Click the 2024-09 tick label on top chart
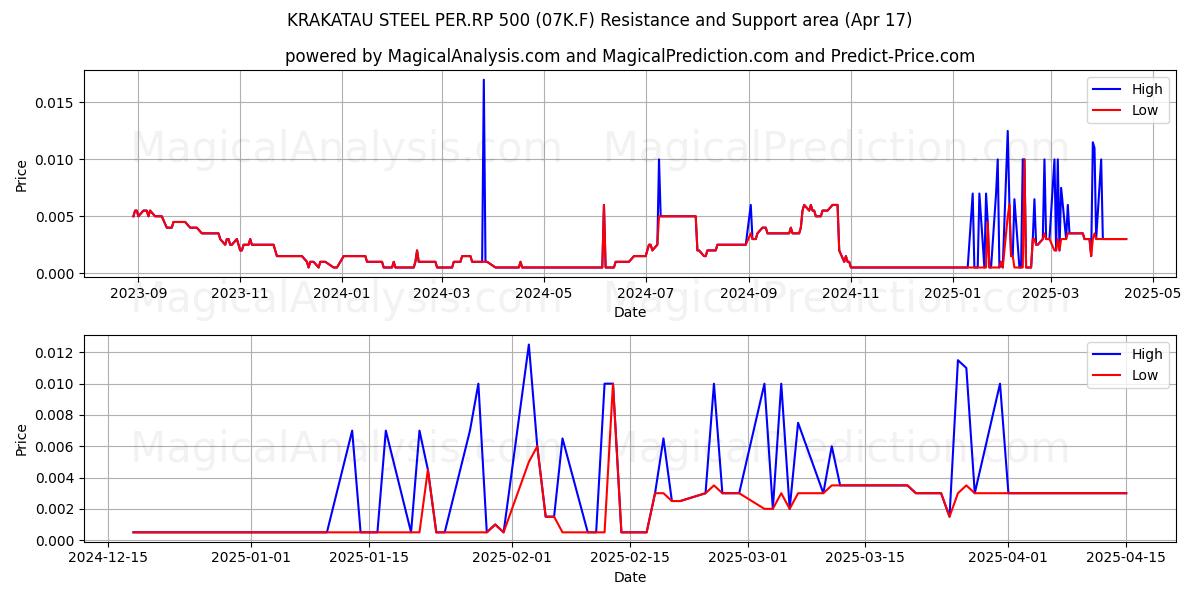 point(750,293)
